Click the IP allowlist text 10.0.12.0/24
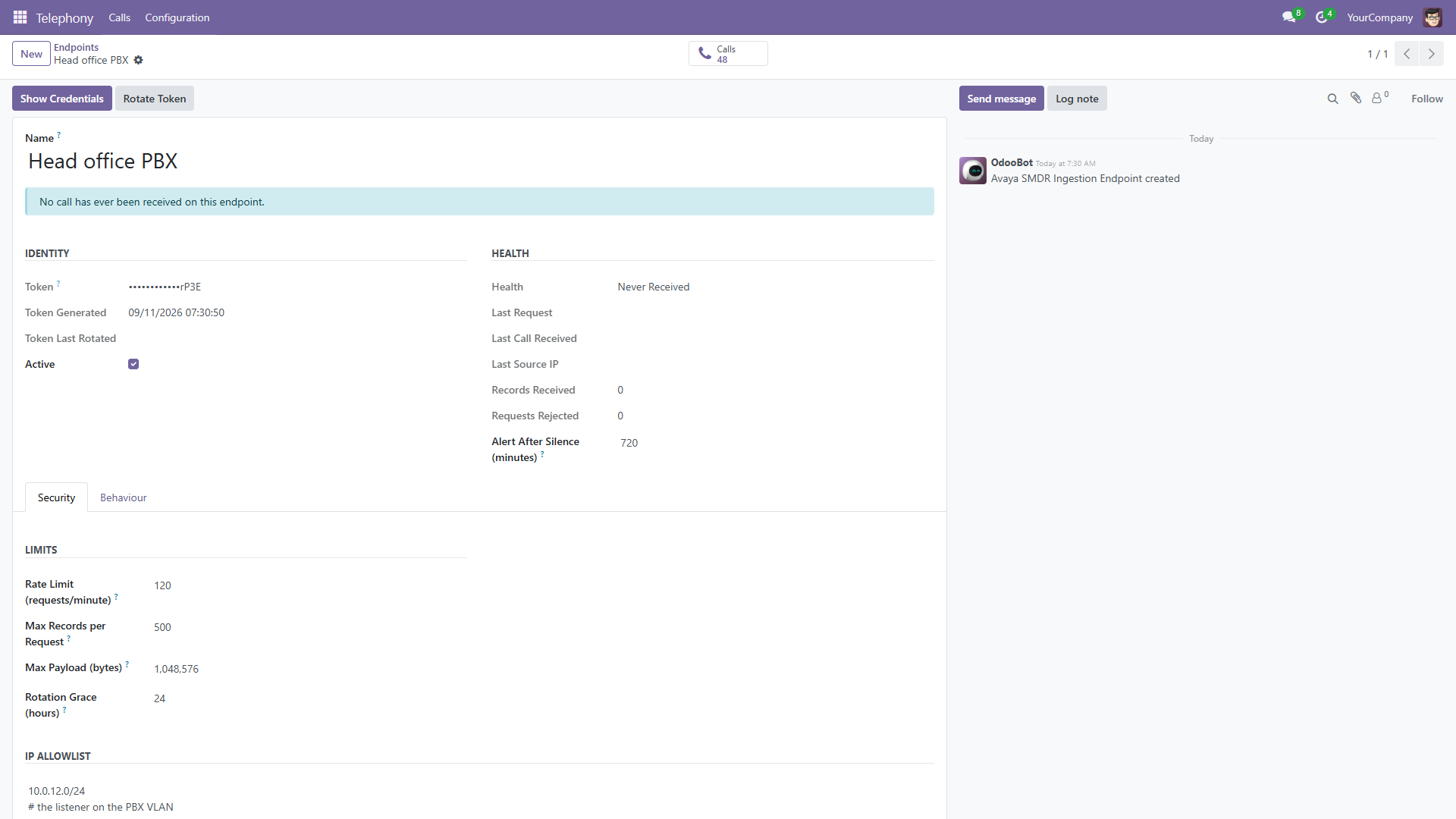This screenshot has width=1456, height=819. coord(57,791)
